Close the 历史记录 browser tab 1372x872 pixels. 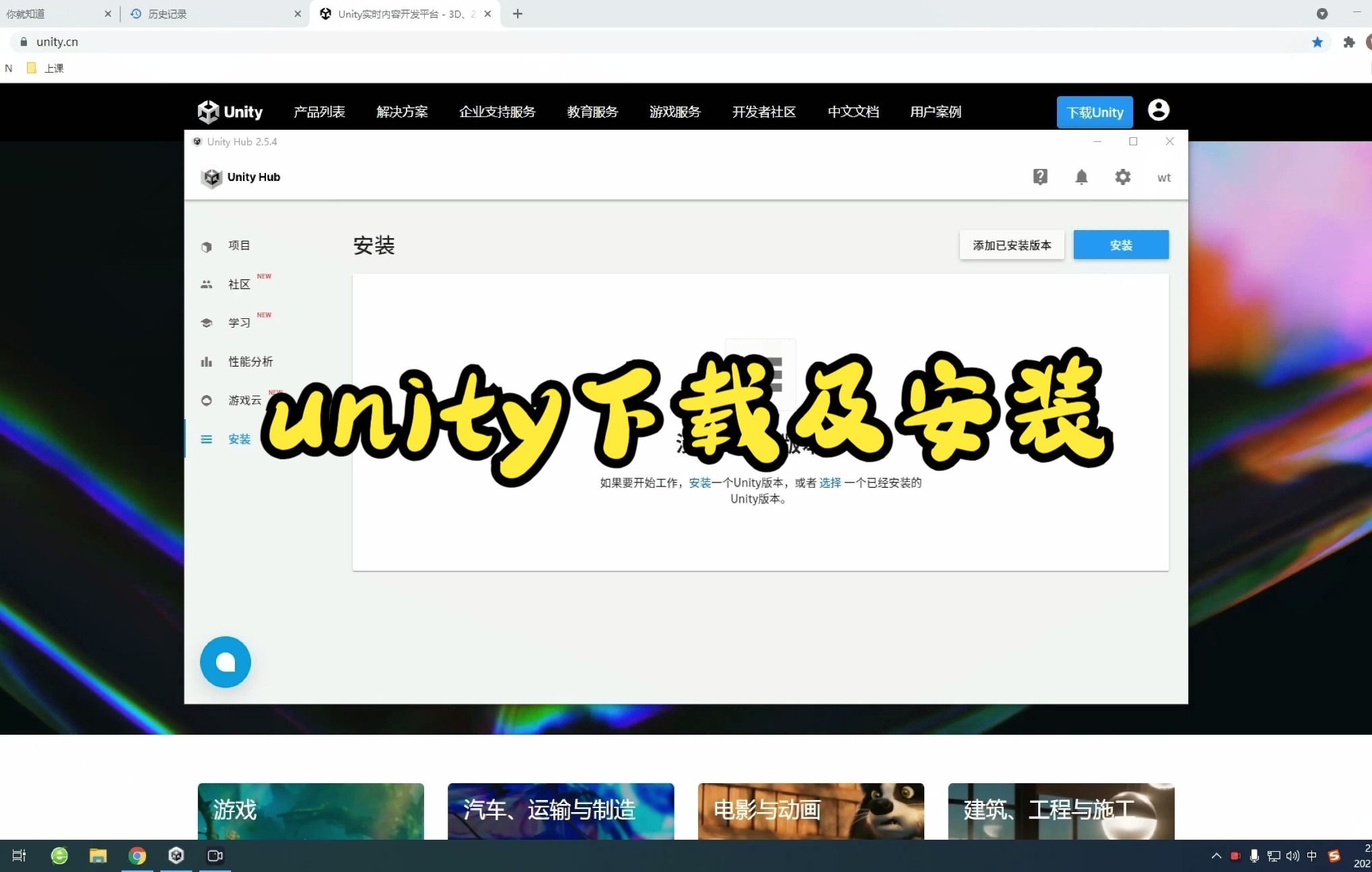(298, 13)
